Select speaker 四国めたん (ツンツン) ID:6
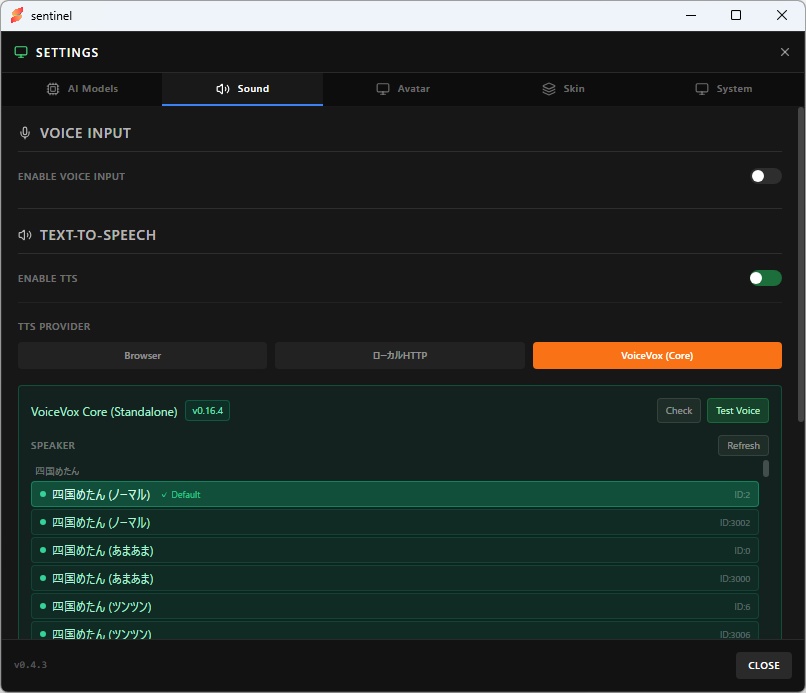 395,607
